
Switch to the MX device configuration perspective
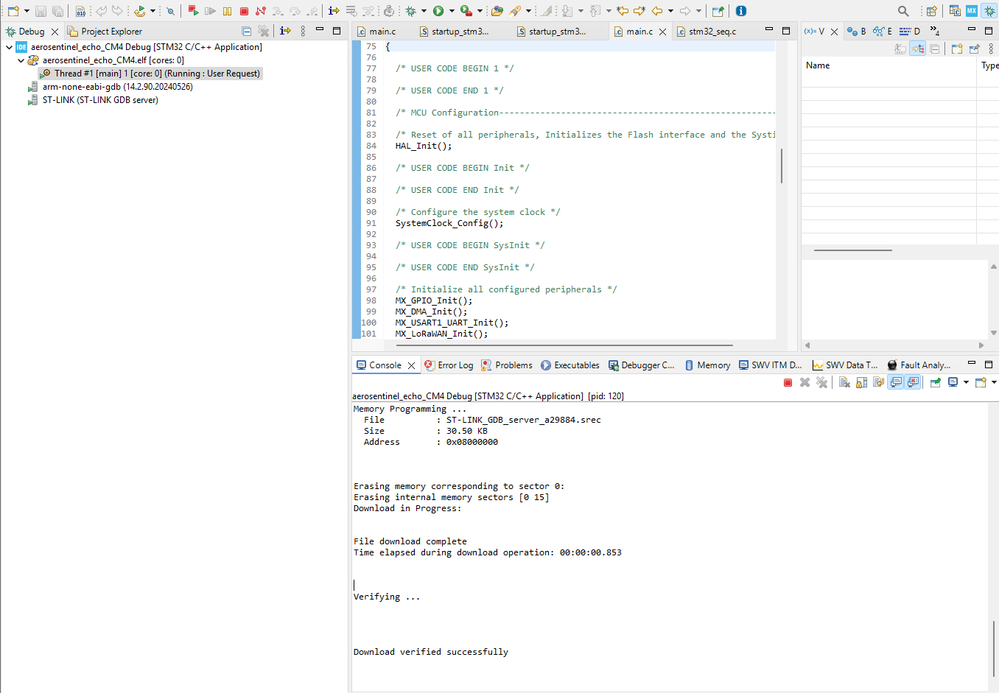coord(972,11)
